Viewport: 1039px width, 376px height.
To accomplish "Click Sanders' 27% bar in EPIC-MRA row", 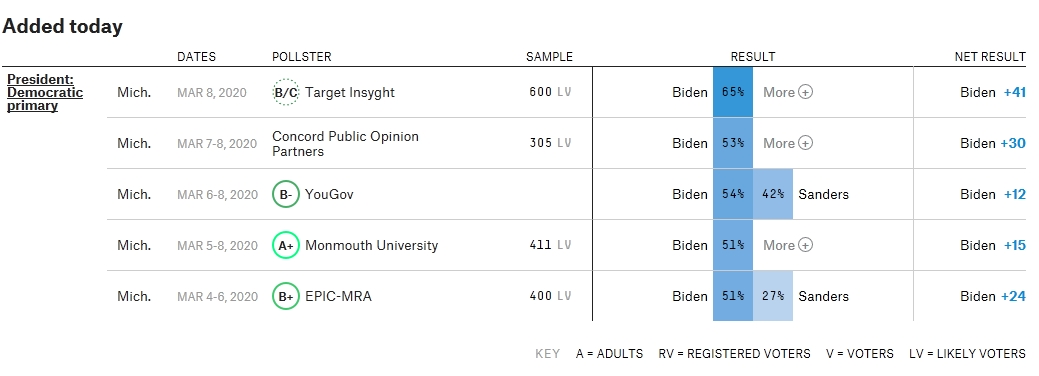I will click(773, 296).
